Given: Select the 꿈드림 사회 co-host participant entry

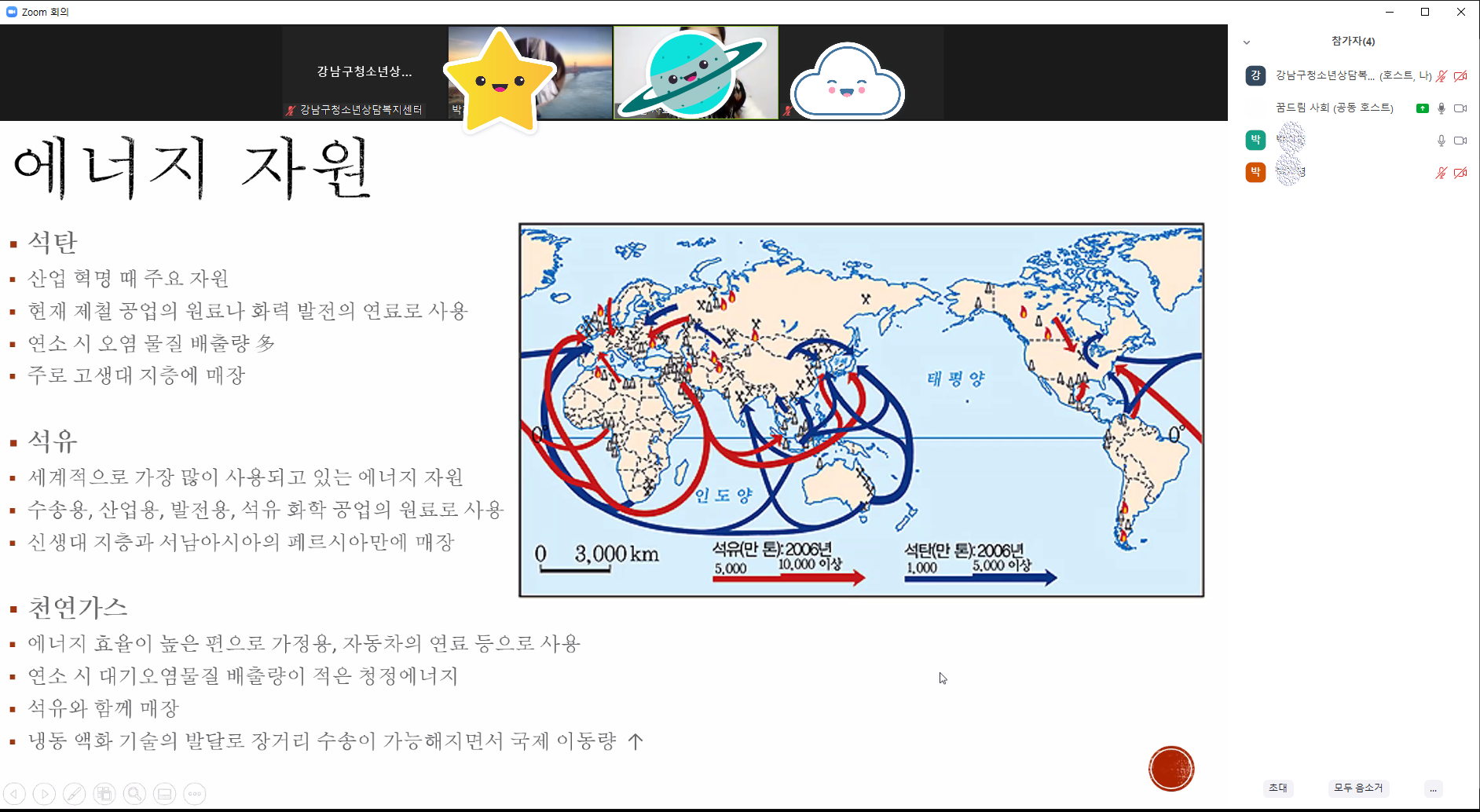Looking at the screenshot, I should tap(1334, 108).
